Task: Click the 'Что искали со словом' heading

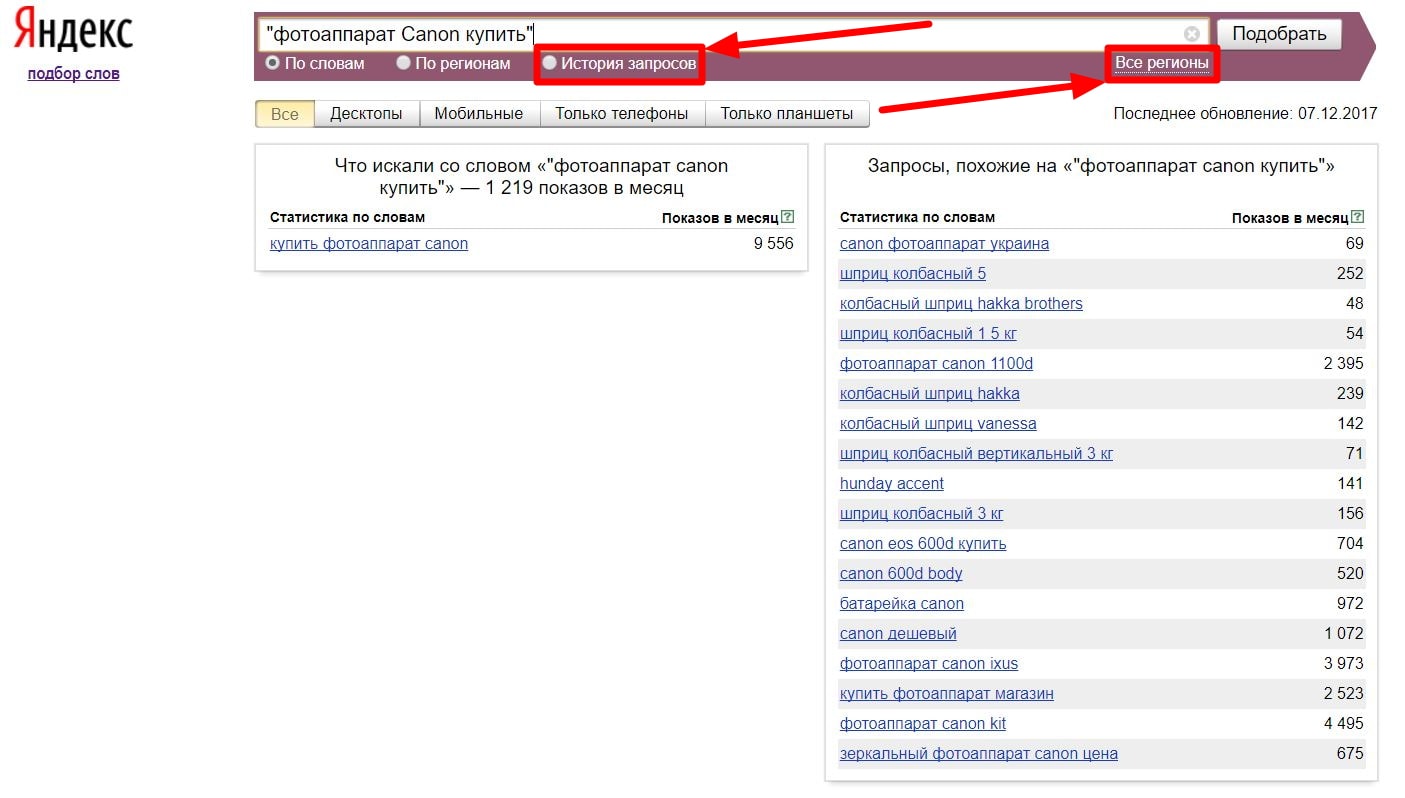Action: tap(531, 177)
